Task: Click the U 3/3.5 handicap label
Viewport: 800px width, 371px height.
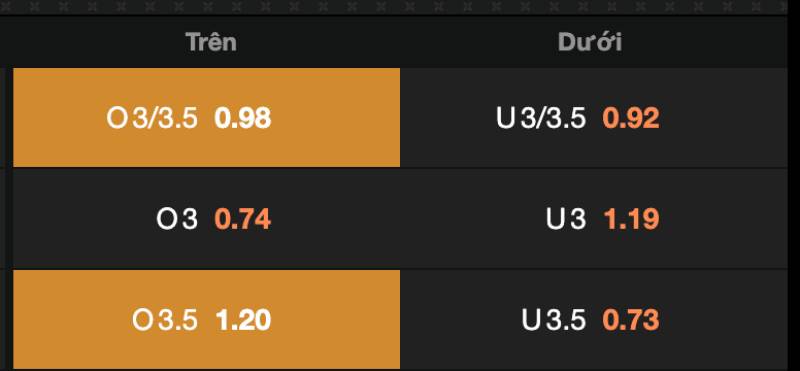Action: coord(541,118)
